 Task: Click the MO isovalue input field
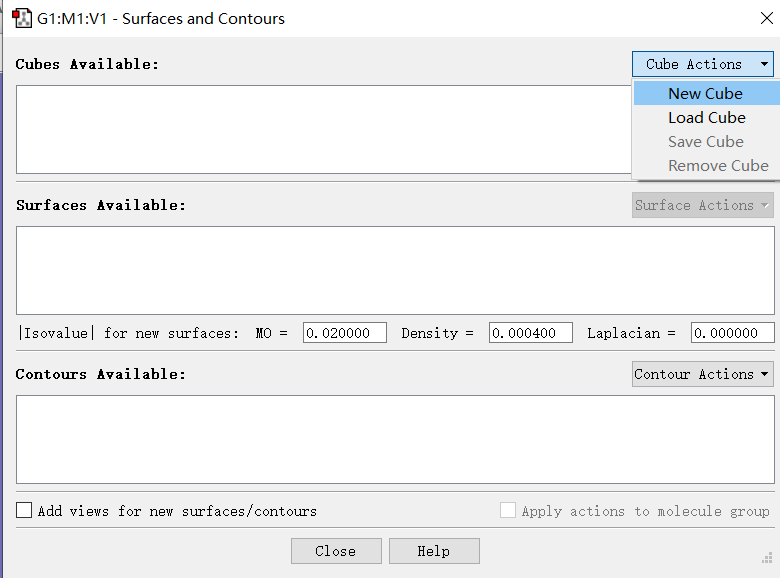(345, 333)
